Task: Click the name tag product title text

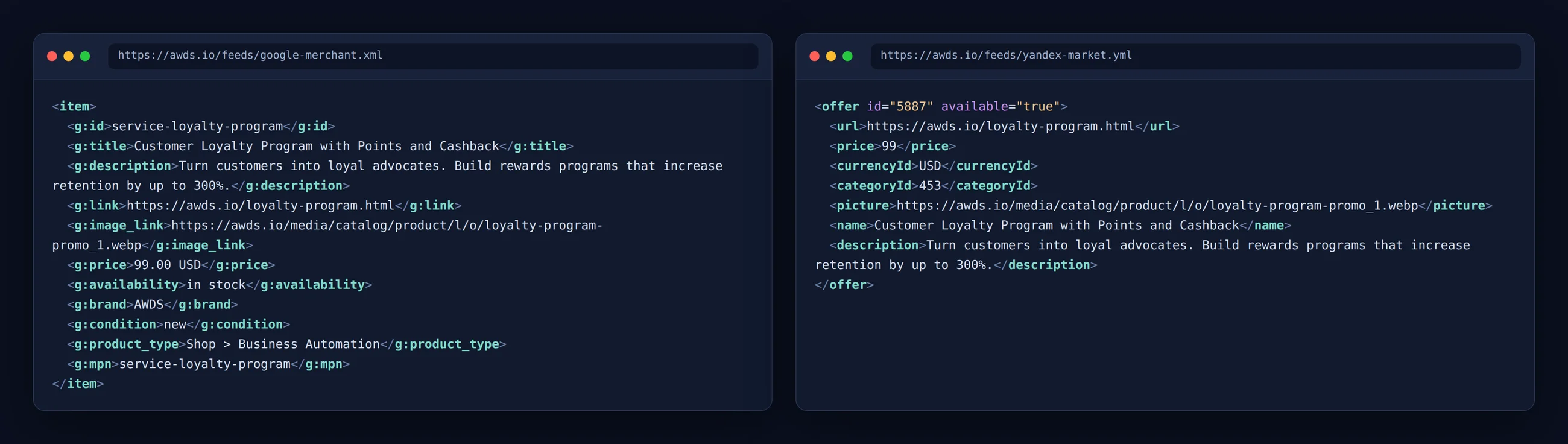Action: point(1057,226)
